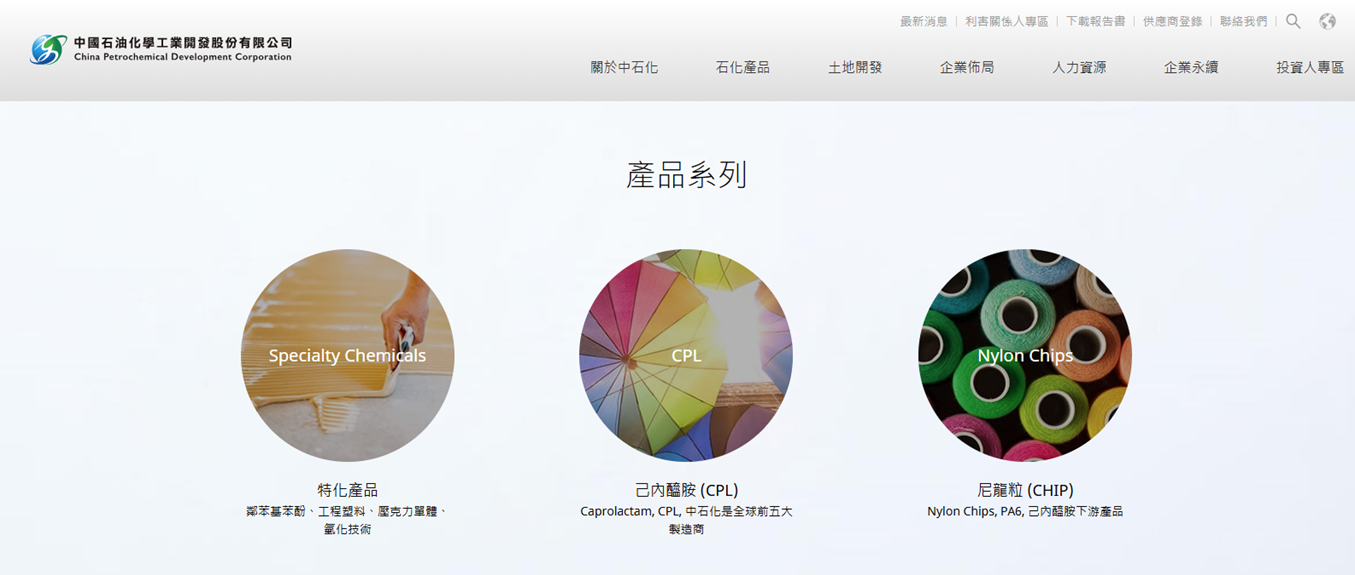
Task: Click the 聯絡我們 link
Action: 1244,21
